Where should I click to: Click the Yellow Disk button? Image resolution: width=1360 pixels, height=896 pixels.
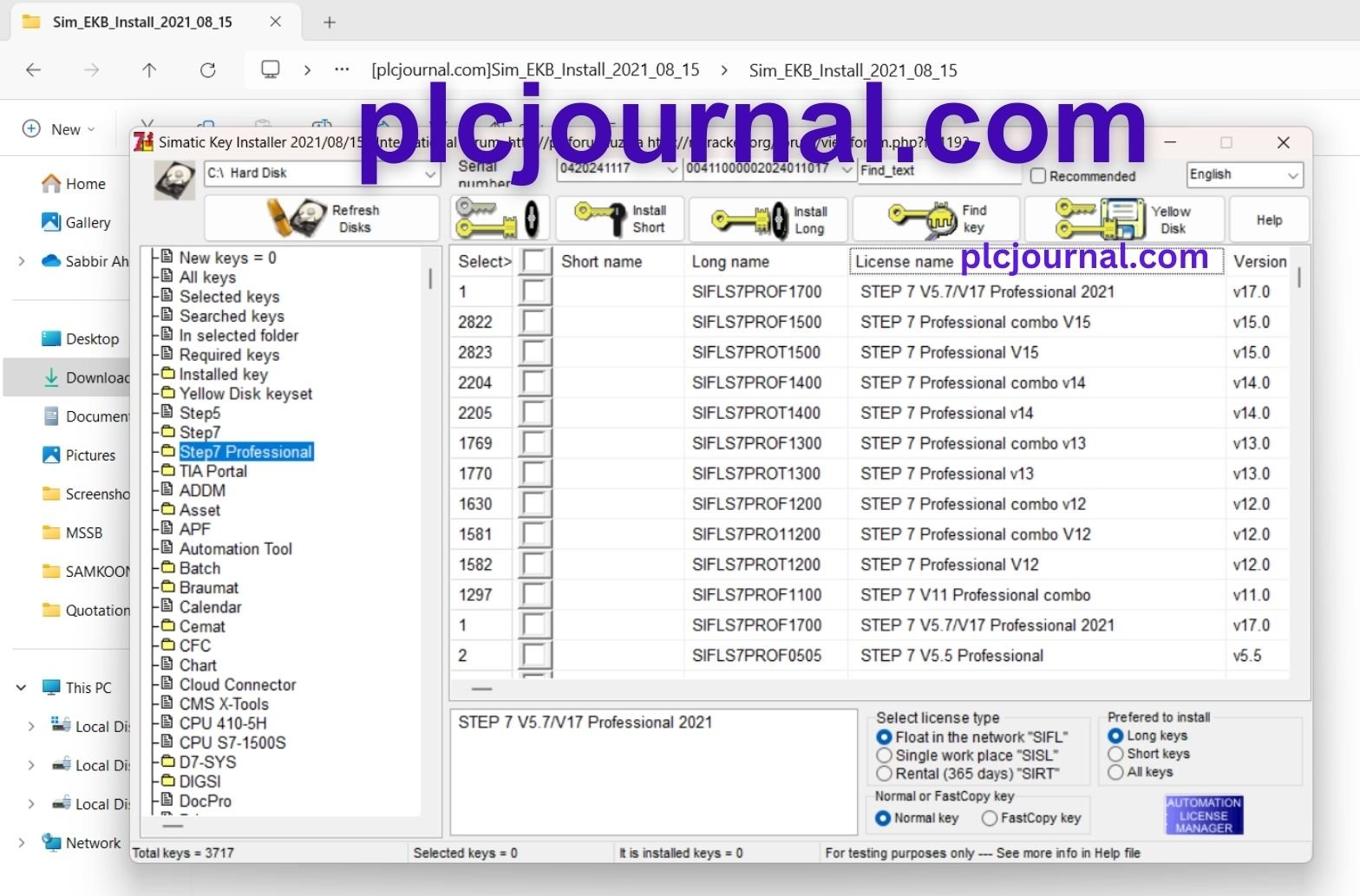click(1124, 219)
